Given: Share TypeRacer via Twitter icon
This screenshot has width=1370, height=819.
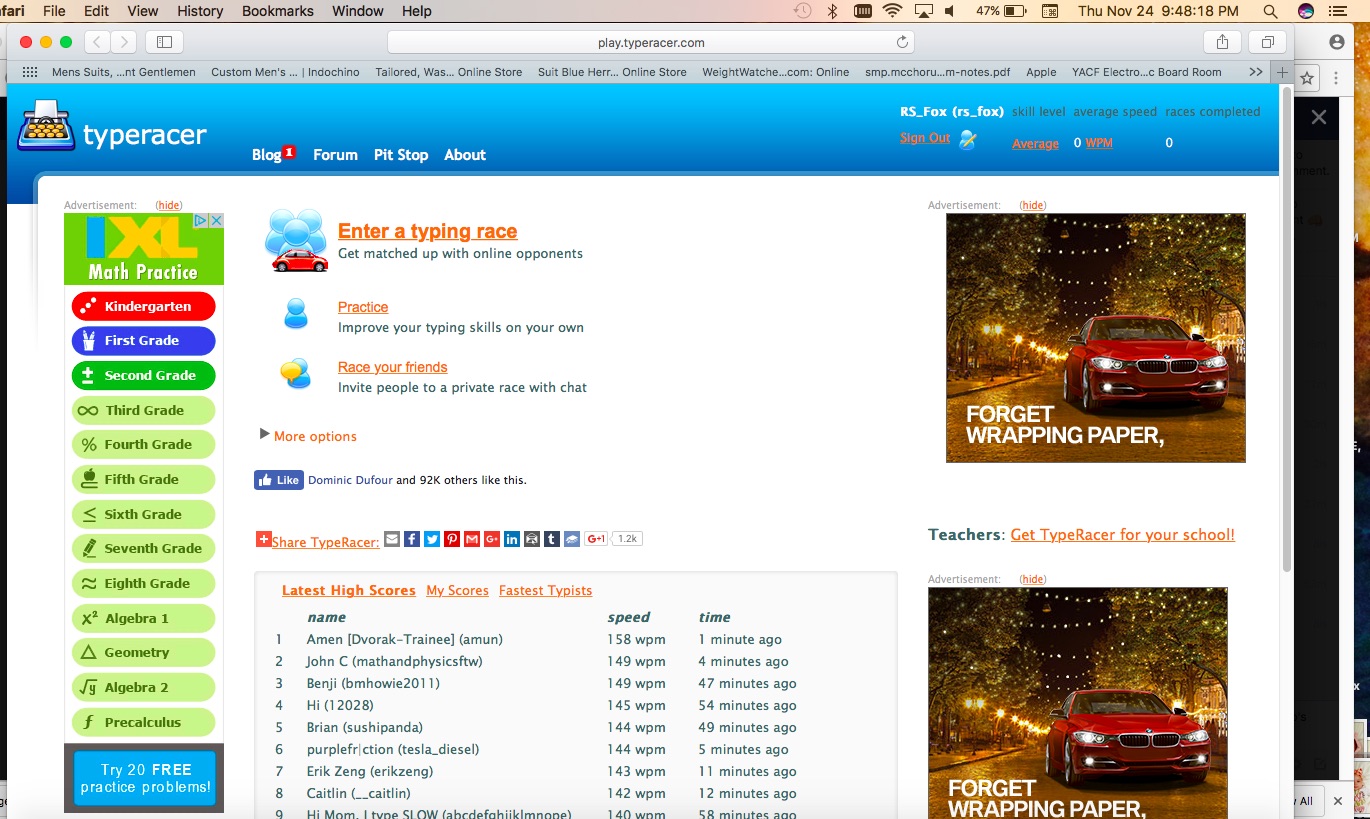Looking at the screenshot, I should (x=432, y=539).
